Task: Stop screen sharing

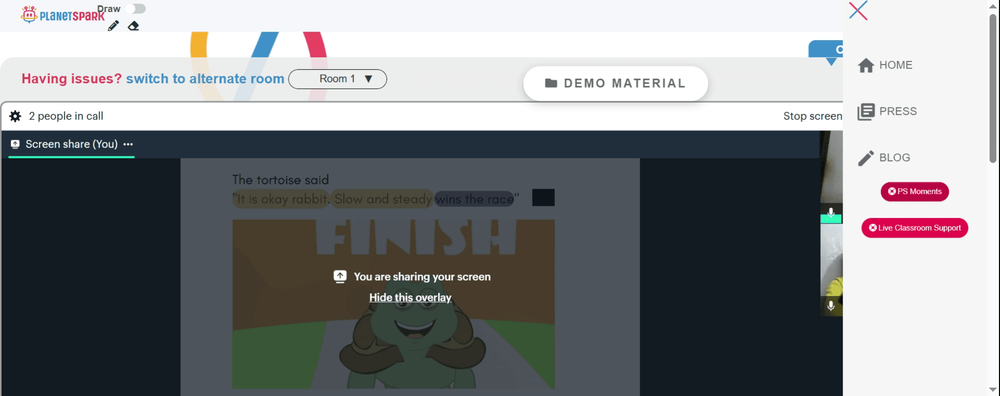Action: pyautogui.click(x=812, y=116)
